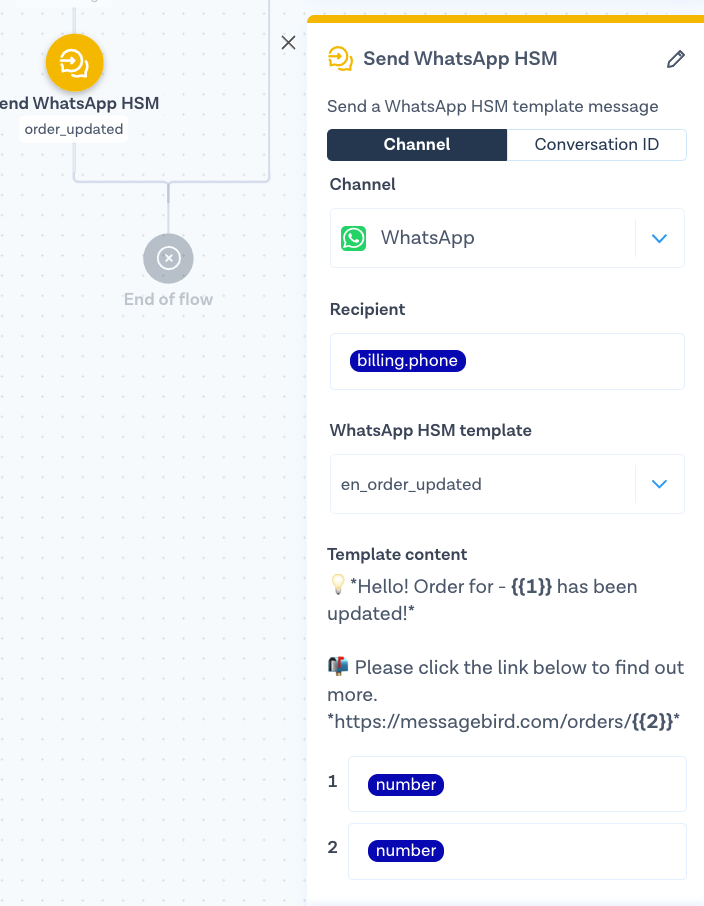Click the yellow Send WhatsApp HSM node icon
The height and width of the screenshot is (906, 704).
tap(74, 63)
